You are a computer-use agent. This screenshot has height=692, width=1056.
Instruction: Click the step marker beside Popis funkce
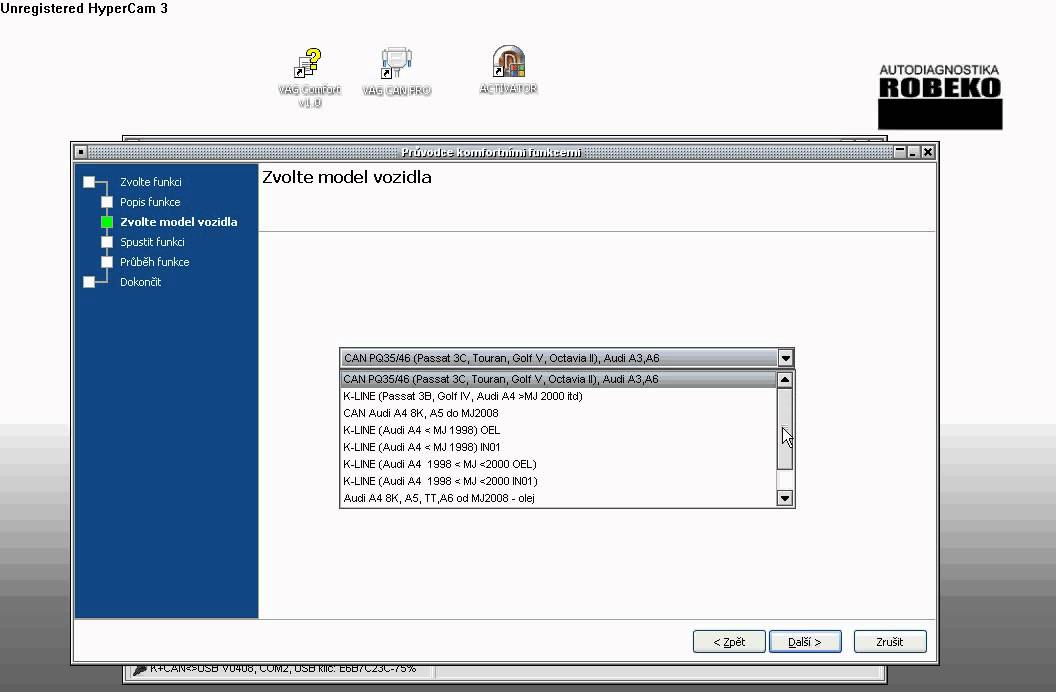tap(107, 202)
